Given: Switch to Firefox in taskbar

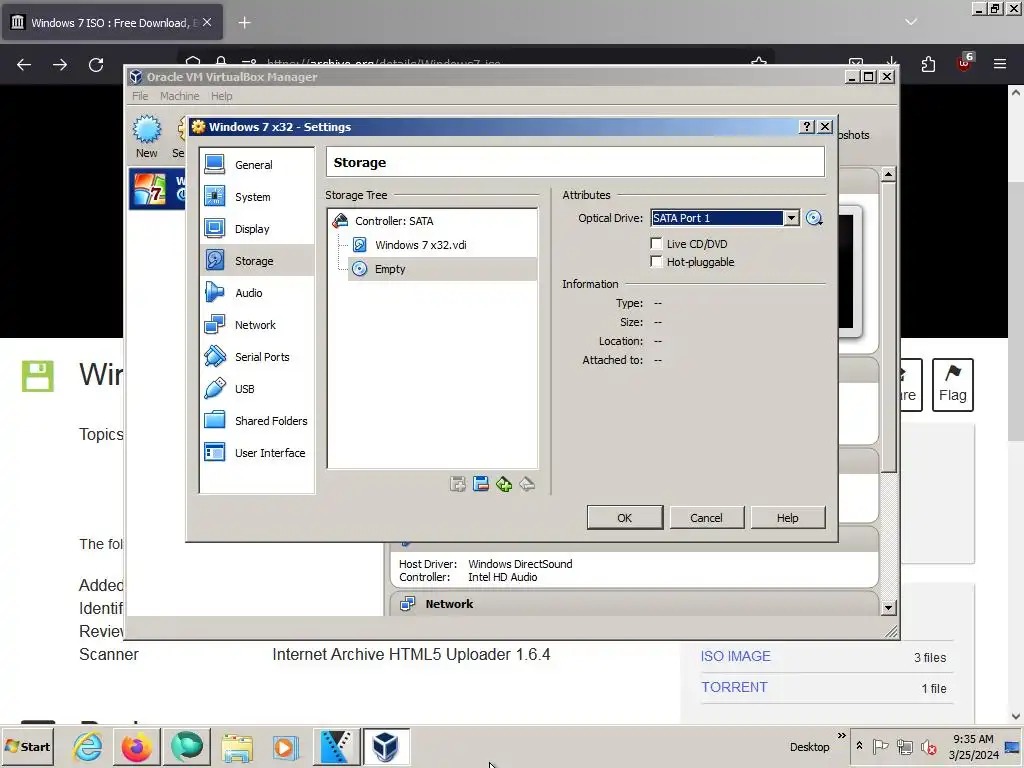Looking at the screenshot, I should coord(136,746).
